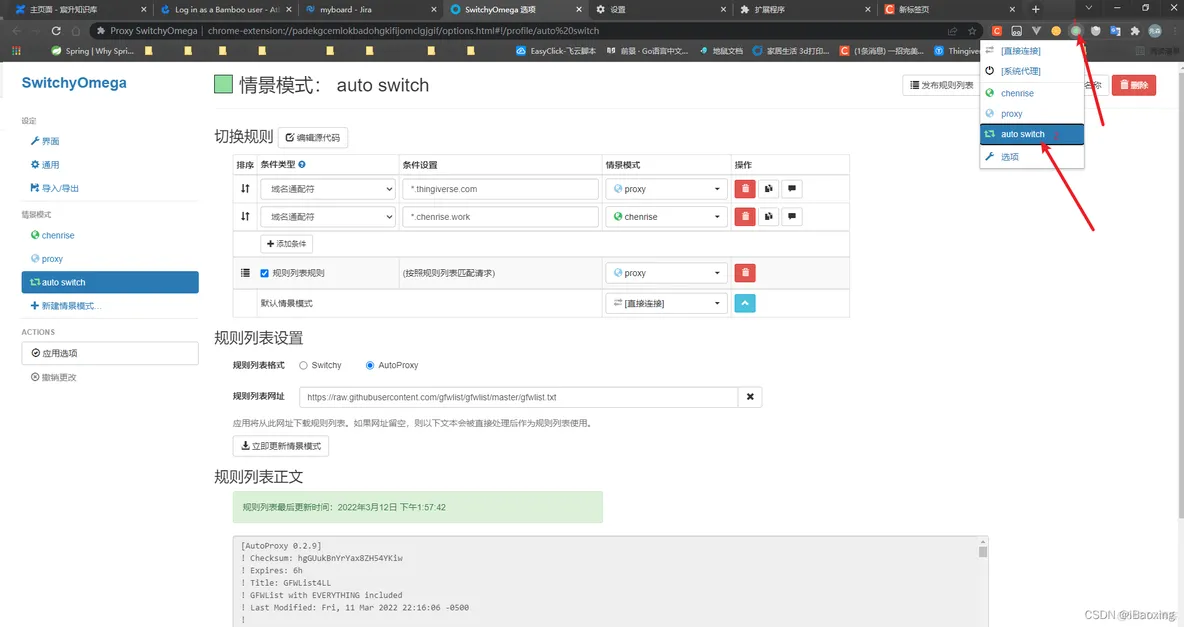The width and height of the screenshot is (1184, 627).
Task: Click sort handle of the chenrise.work rule row
Action: point(245,217)
